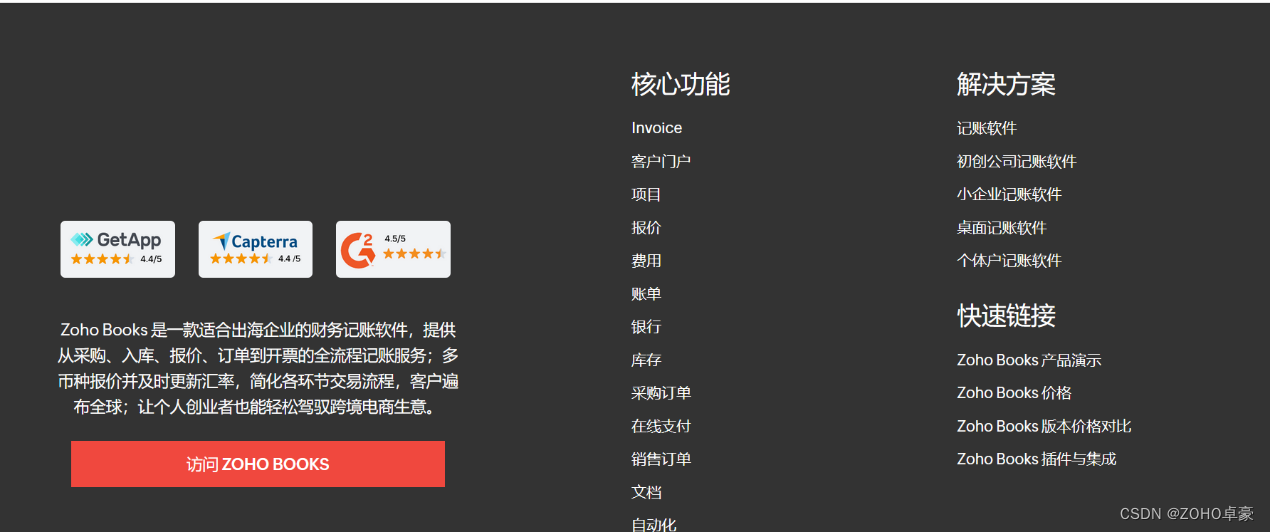Go to the 项目 feature page
The height and width of the screenshot is (532, 1270).
[646, 194]
